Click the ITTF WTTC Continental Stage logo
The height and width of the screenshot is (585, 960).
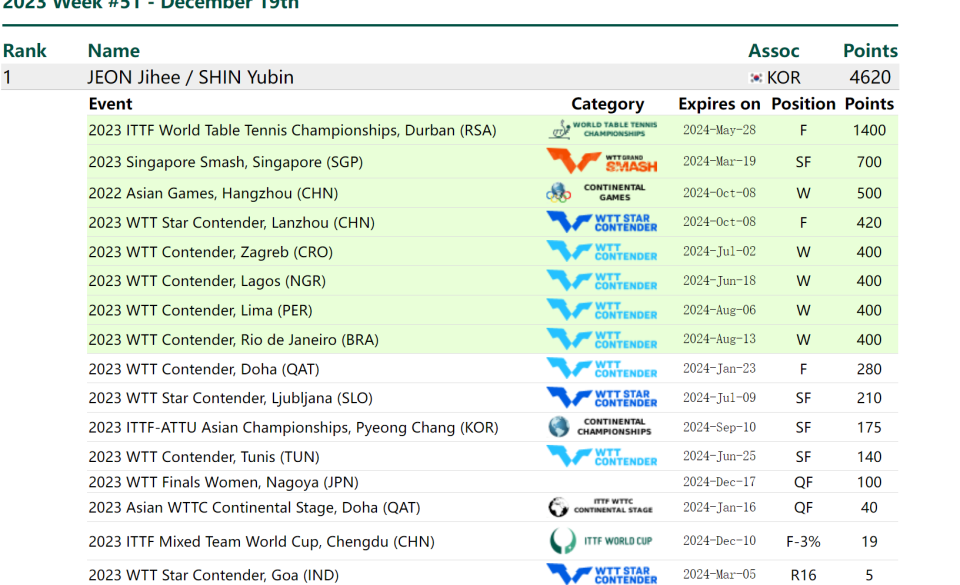coord(600,507)
